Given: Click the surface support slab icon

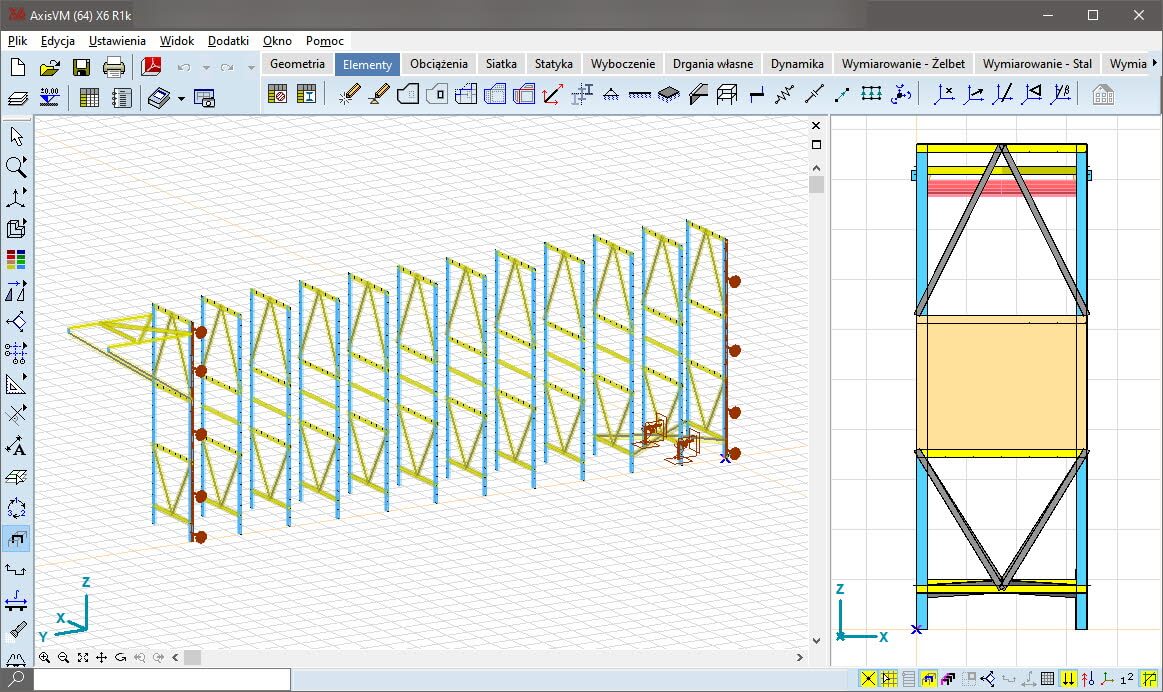Looking at the screenshot, I should [668, 95].
